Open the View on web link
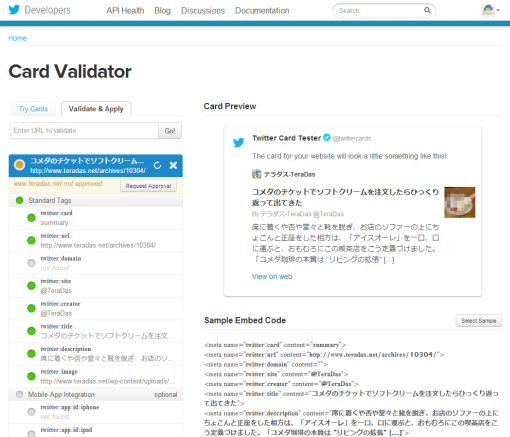Image resolution: width=510 pixels, height=437 pixels. pyautogui.click(x=272, y=276)
